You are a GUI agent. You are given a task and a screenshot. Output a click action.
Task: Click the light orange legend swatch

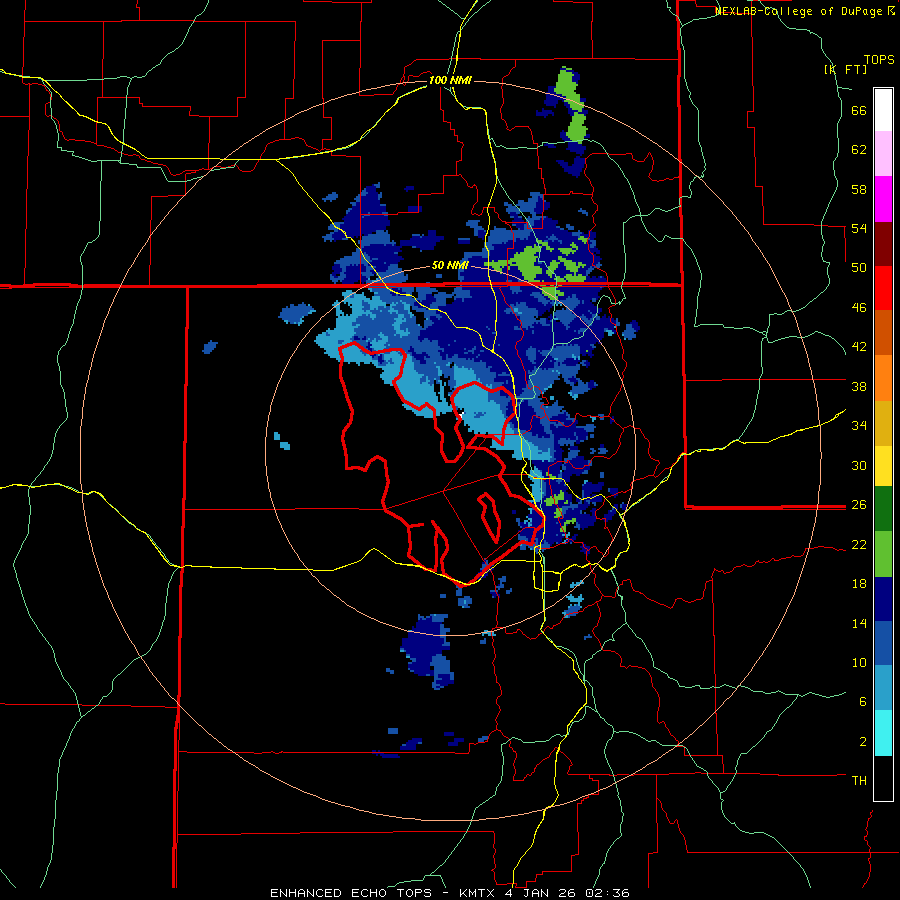tap(883, 378)
